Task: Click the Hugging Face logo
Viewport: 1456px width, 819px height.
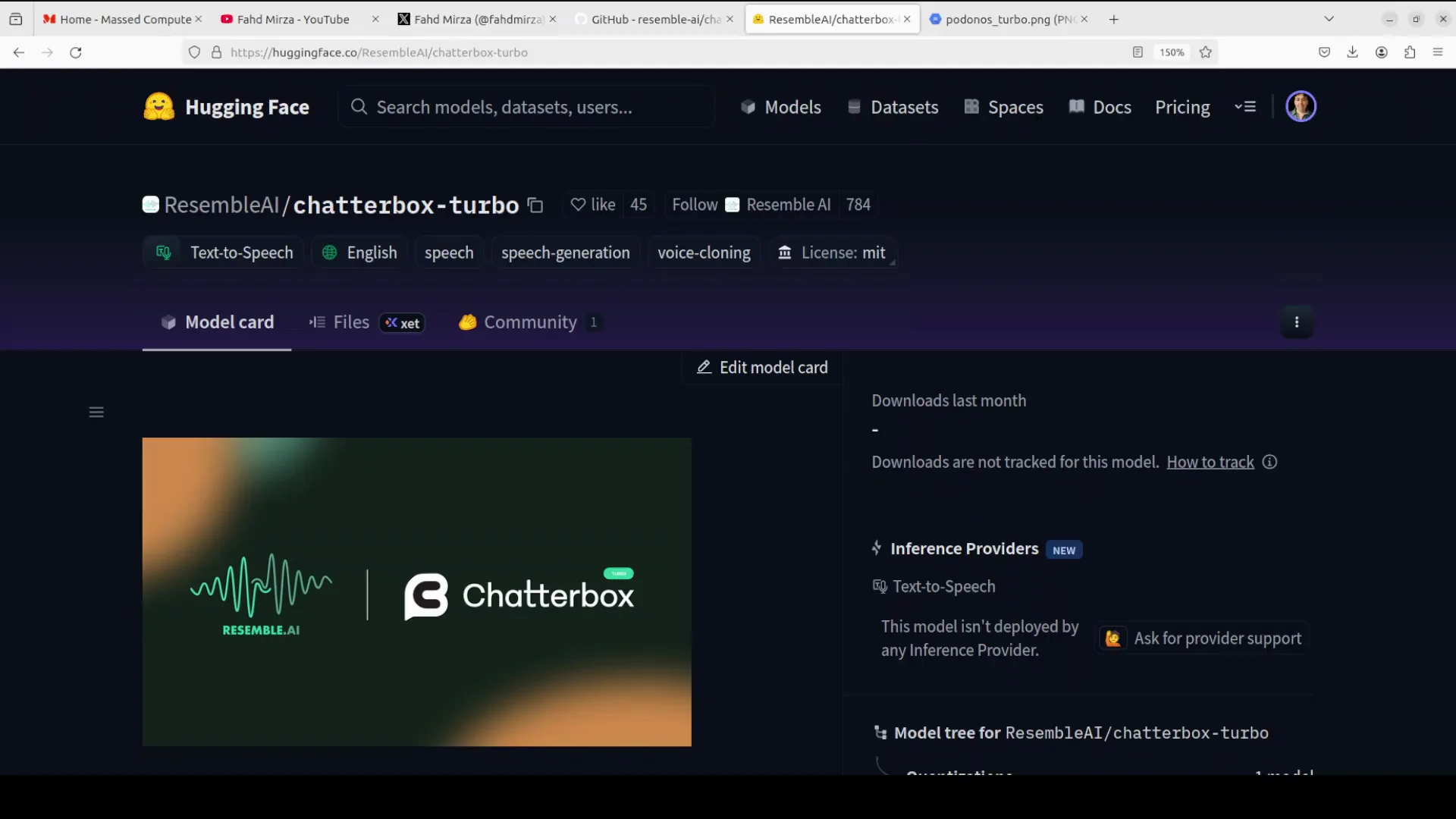Action: pos(158,106)
